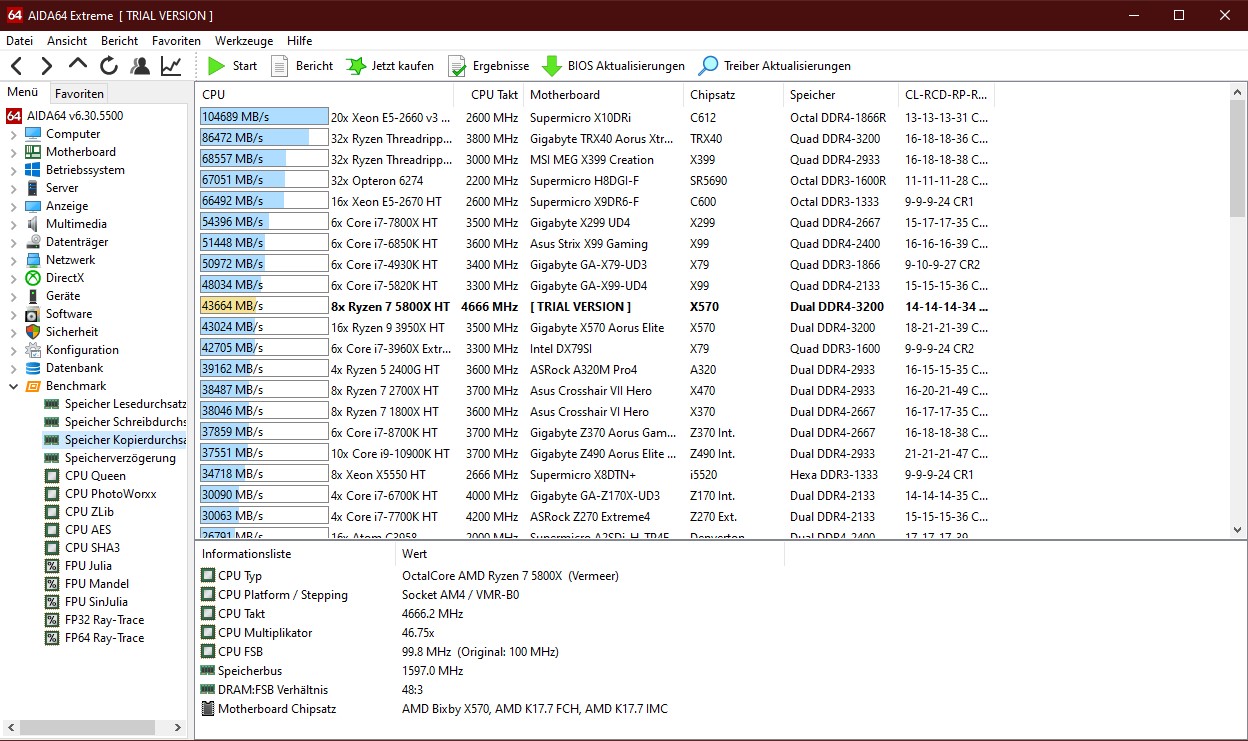Expand the Multimedia tree node
This screenshot has height=741, width=1248.
[13, 224]
